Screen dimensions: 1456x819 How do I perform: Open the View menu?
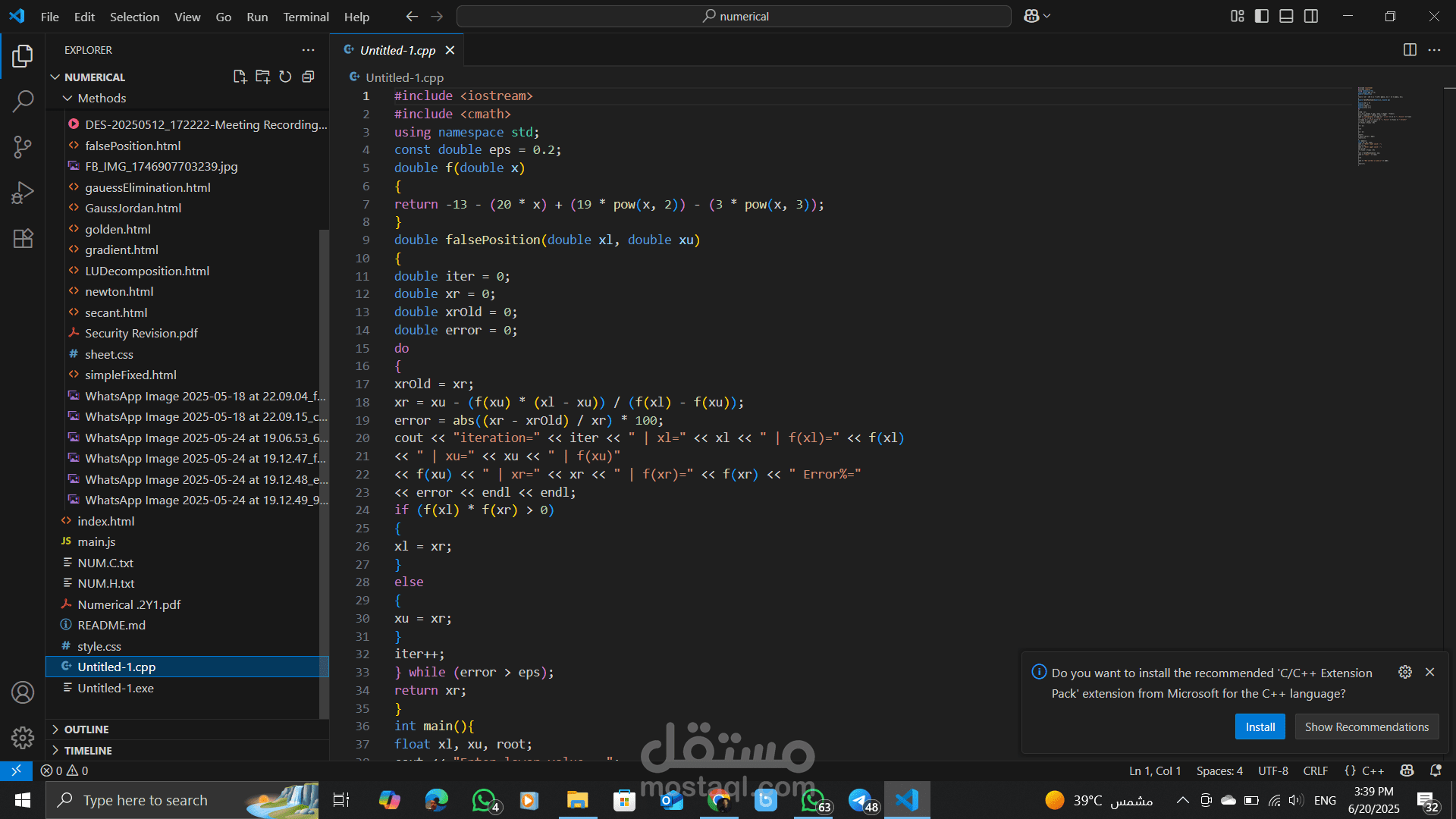pos(187,17)
